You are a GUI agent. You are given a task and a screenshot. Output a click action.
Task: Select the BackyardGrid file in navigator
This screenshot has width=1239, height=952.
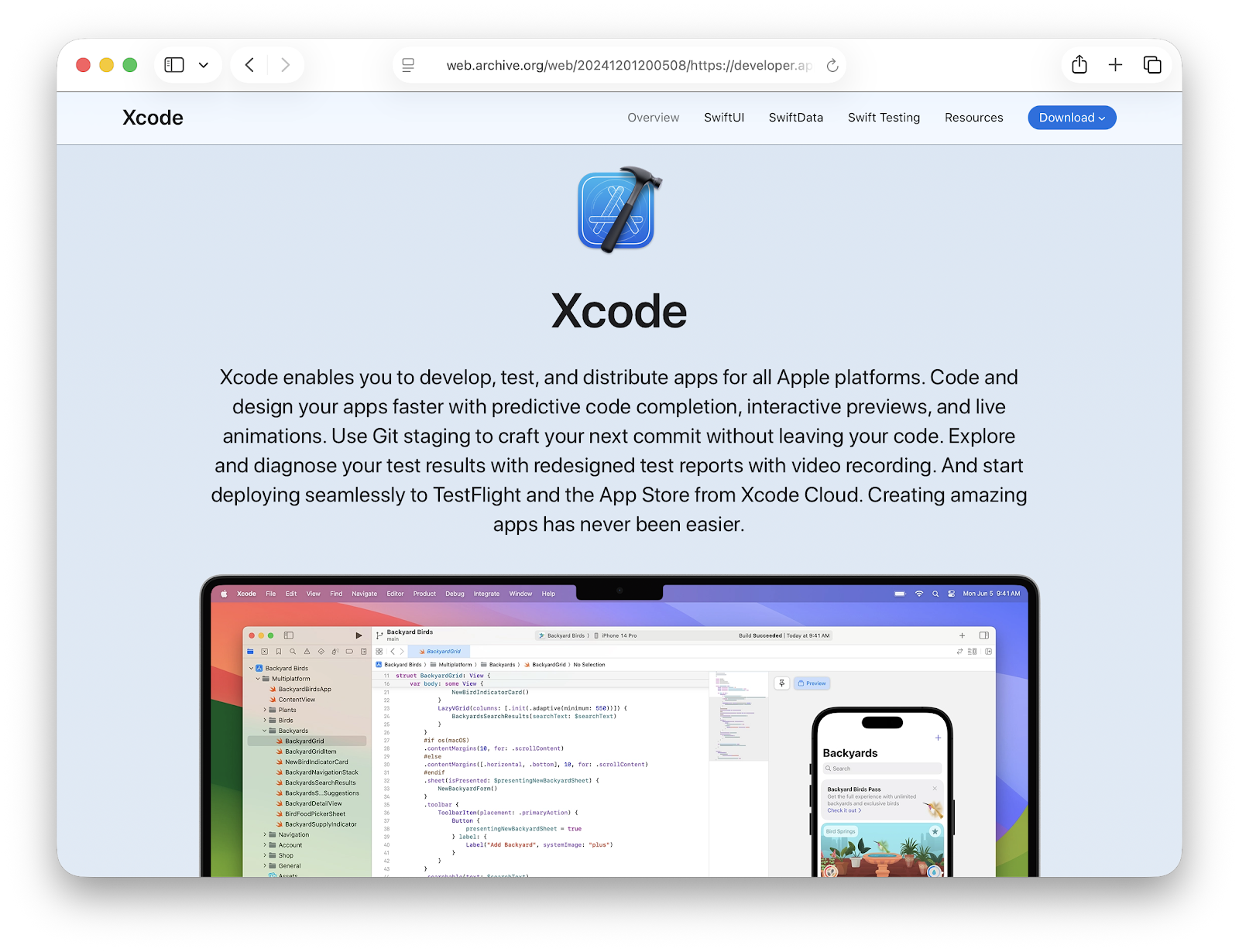coord(307,741)
